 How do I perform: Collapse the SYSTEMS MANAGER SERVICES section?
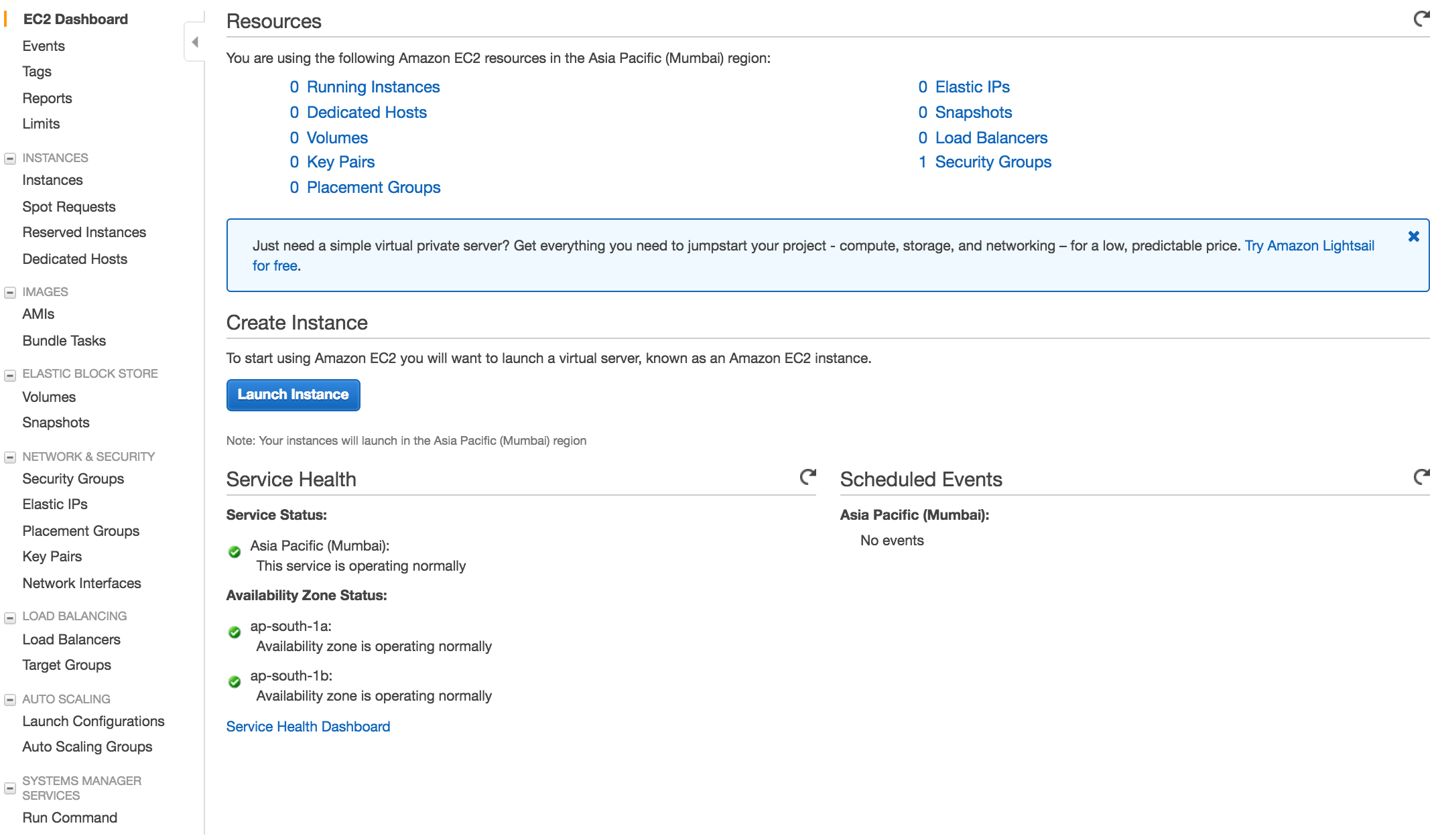point(10,788)
